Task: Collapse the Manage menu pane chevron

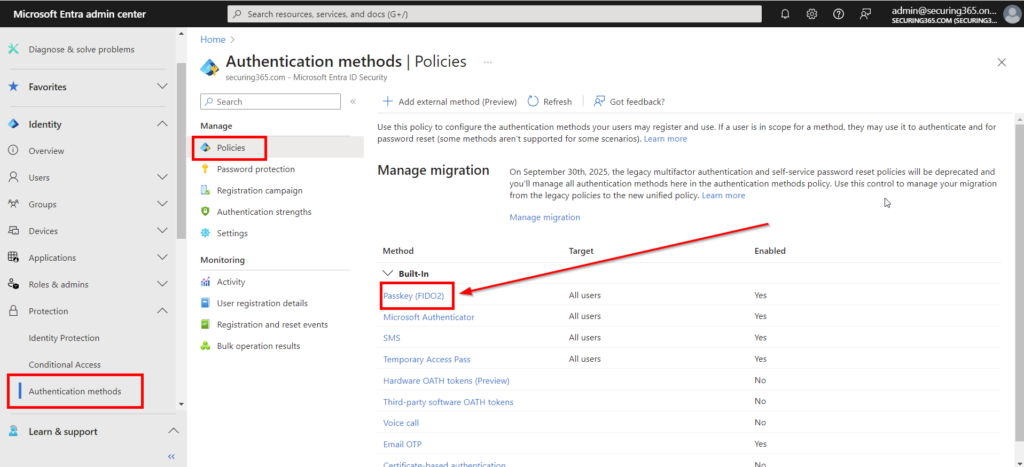Action: (x=353, y=102)
